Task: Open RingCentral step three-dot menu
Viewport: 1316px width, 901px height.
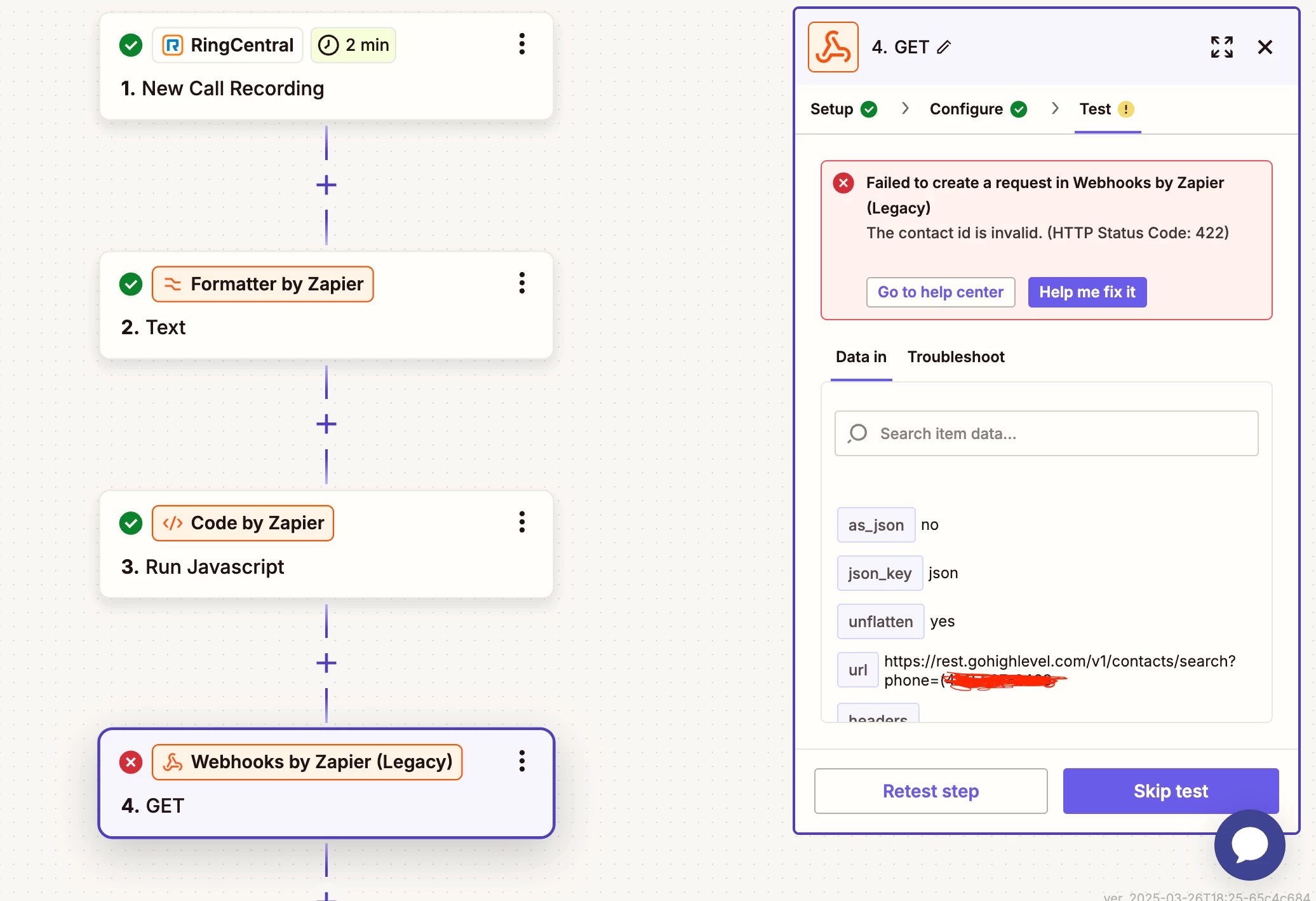Action: click(521, 44)
